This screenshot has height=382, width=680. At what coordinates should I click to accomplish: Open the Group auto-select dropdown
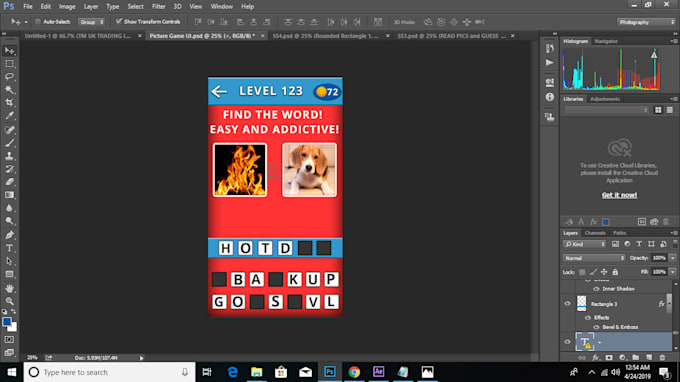(92, 22)
